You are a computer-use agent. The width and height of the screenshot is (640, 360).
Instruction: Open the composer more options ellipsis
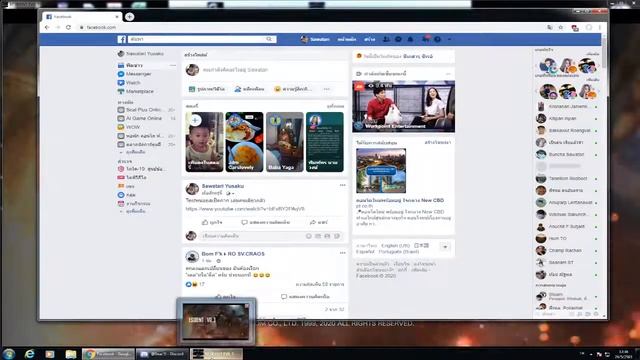point(327,89)
